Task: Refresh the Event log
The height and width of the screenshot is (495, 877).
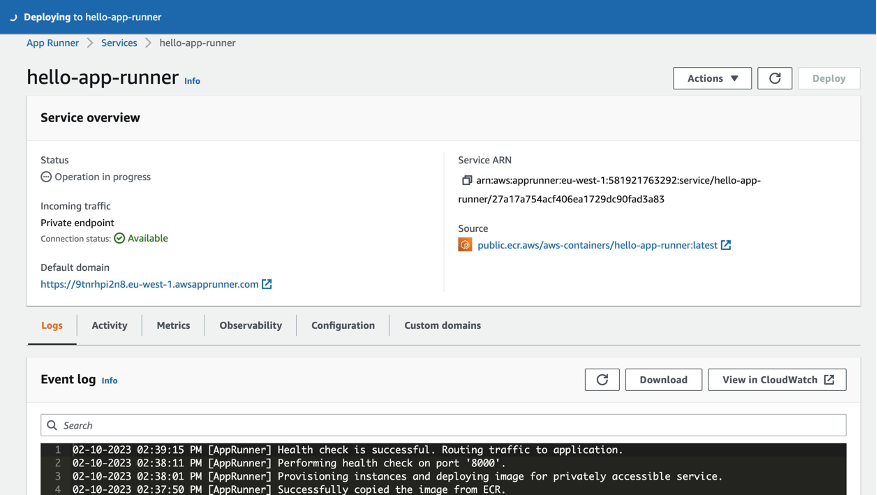Action: click(602, 380)
